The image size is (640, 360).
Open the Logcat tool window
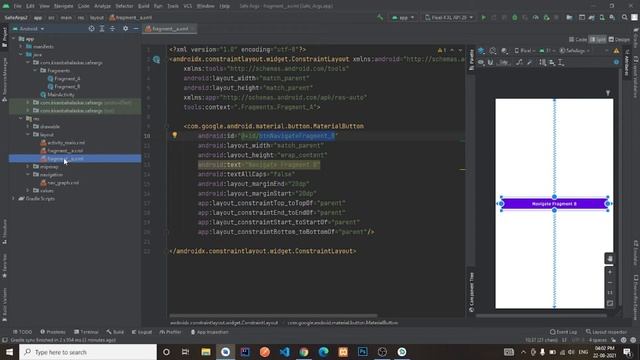[142, 332]
